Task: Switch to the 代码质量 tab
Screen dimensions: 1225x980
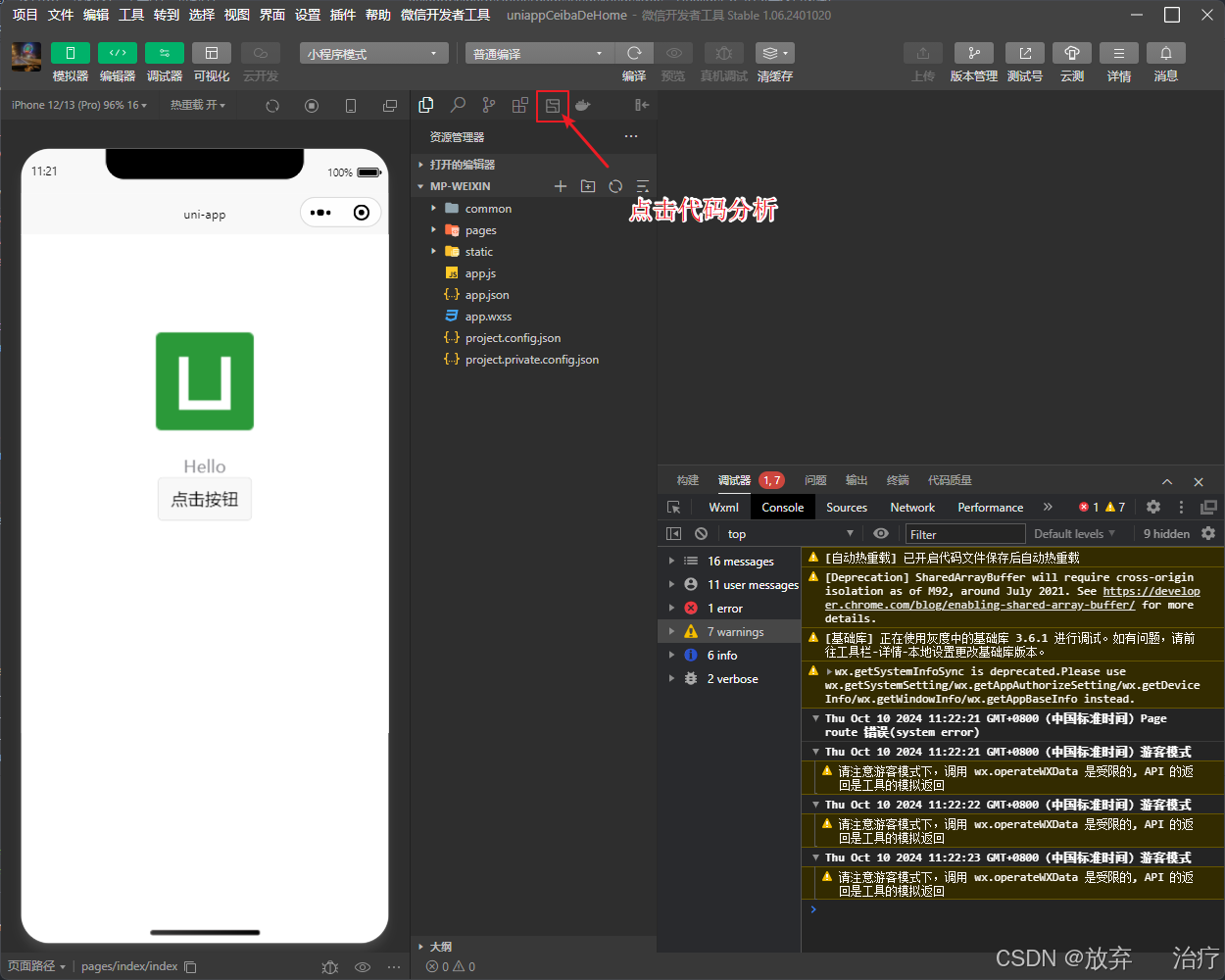Action: (x=950, y=480)
